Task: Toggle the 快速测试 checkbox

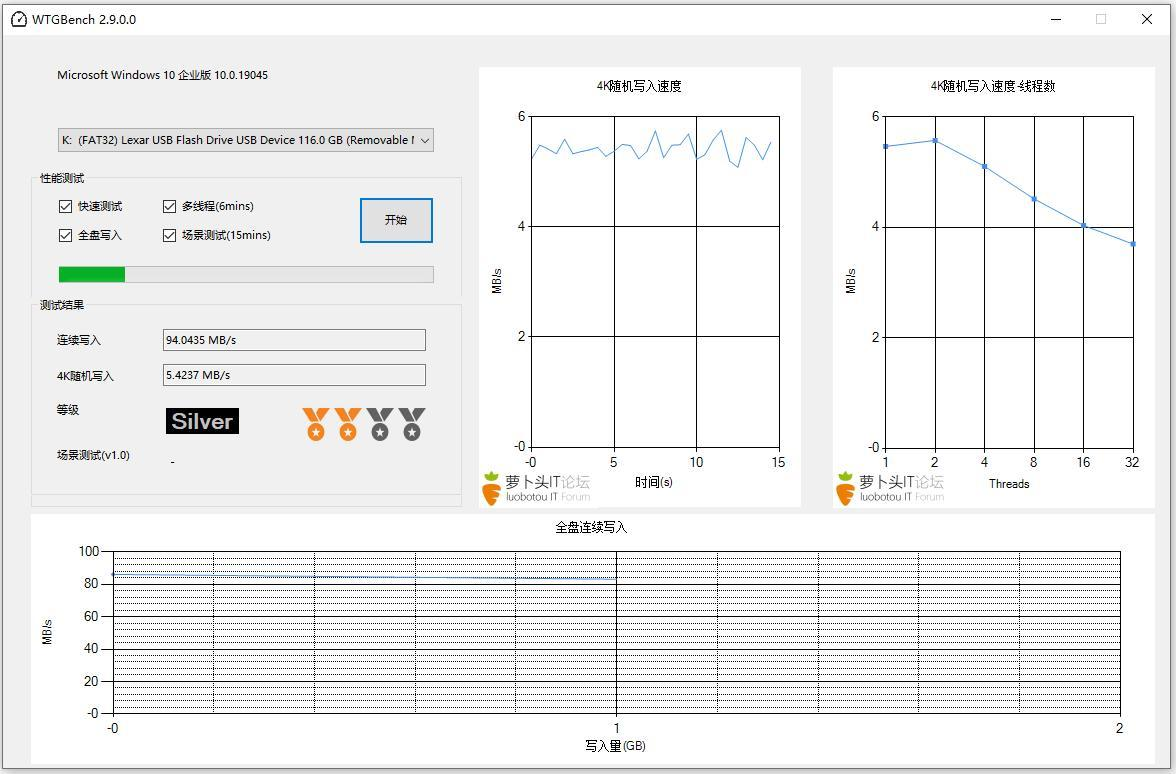Action: [65, 206]
